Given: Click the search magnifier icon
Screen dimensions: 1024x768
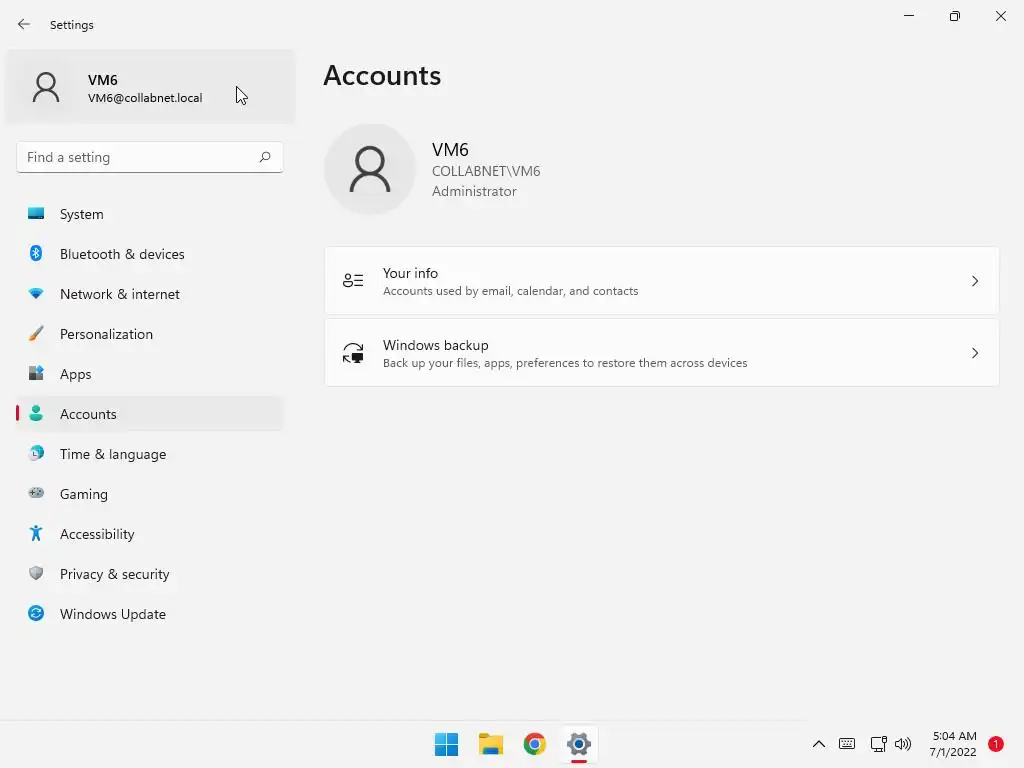Looking at the screenshot, I should (x=264, y=157).
